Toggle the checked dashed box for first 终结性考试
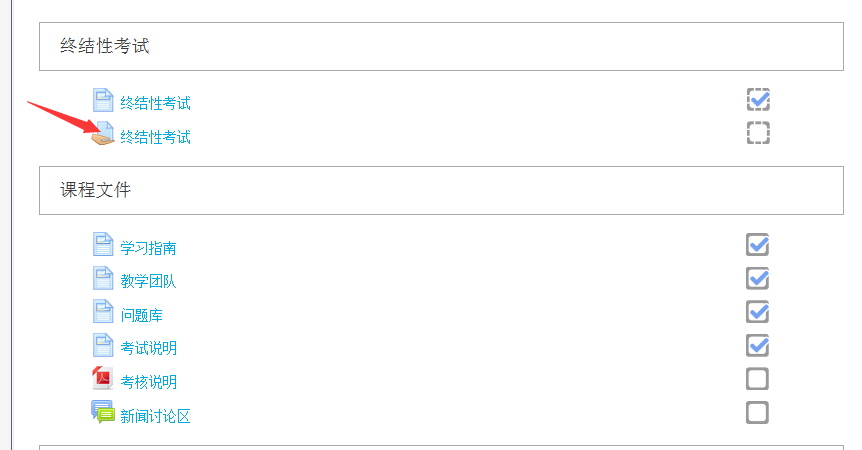The image size is (862, 450). pyautogui.click(x=758, y=99)
